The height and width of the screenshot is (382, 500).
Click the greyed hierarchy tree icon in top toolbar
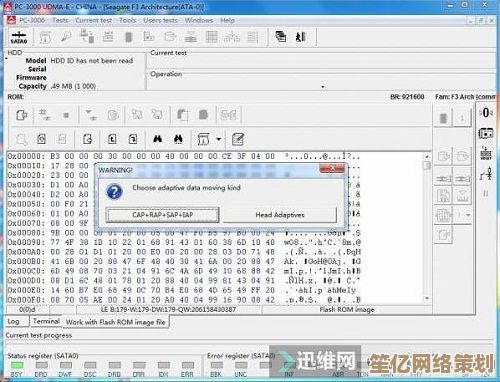pos(232,37)
